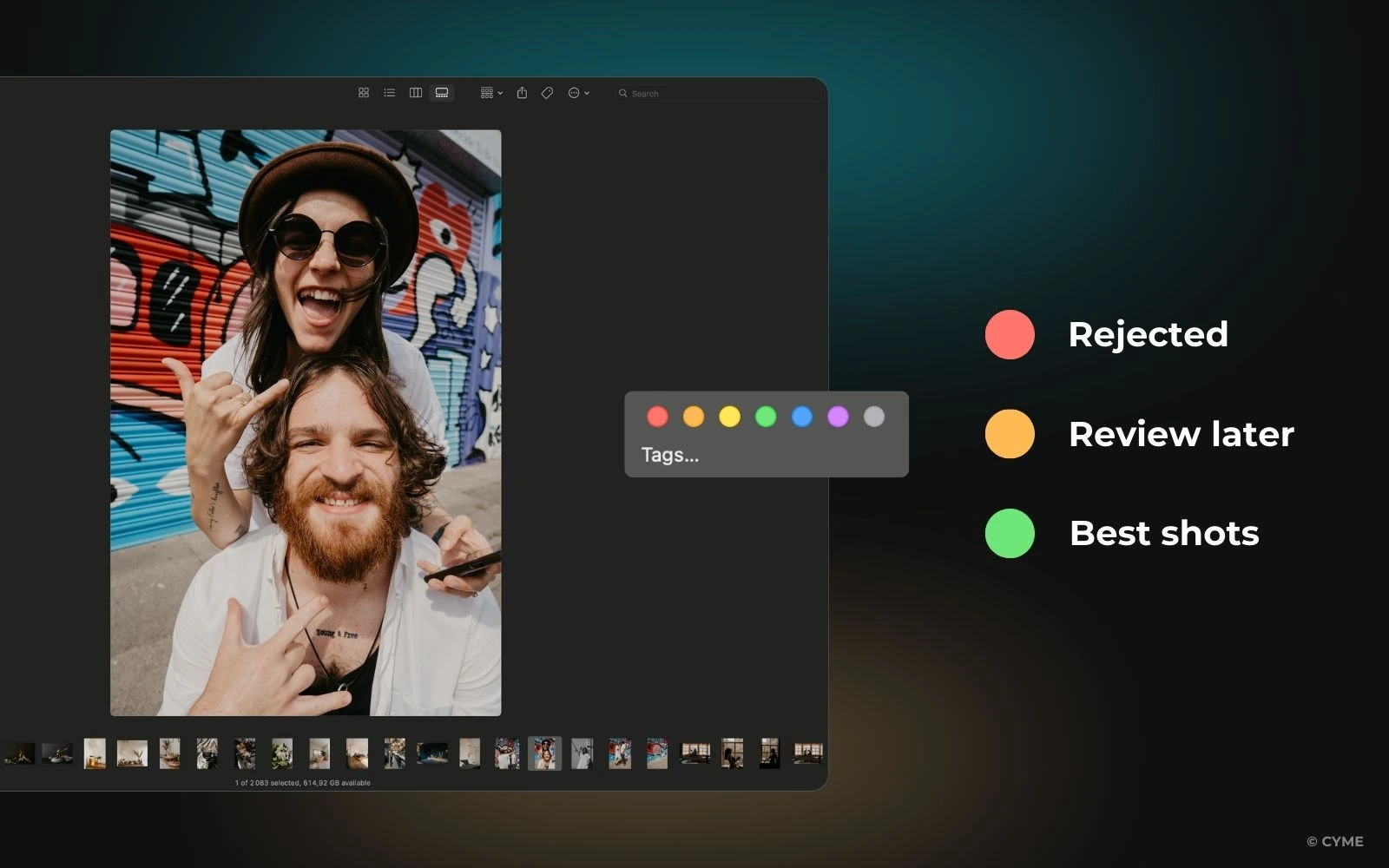The height and width of the screenshot is (868, 1389).
Task: Click into the Search field
Action: [x=716, y=93]
